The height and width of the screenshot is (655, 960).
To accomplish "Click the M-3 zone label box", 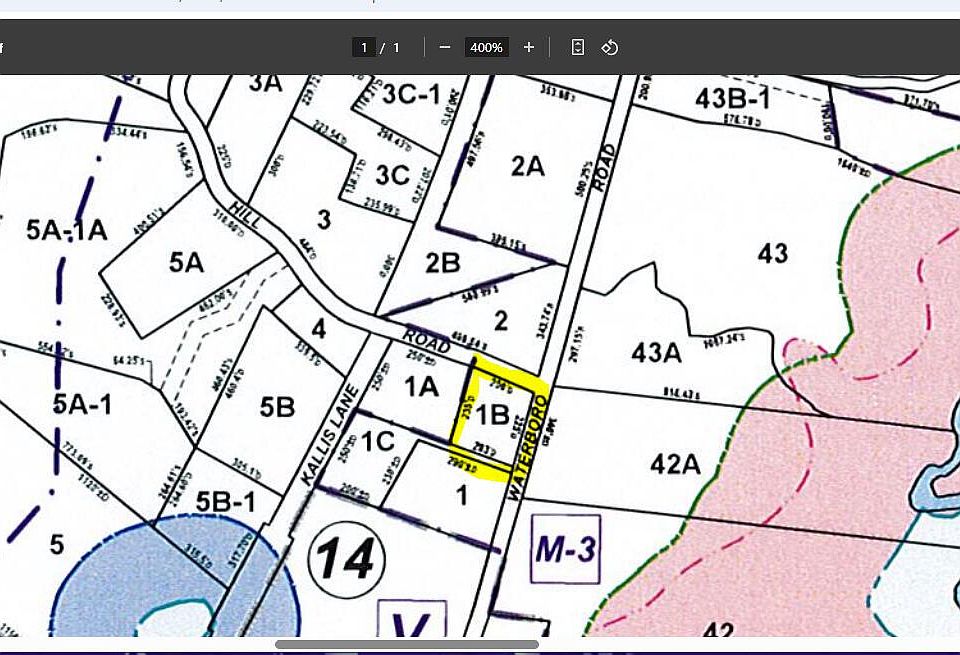I will [x=566, y=548].
